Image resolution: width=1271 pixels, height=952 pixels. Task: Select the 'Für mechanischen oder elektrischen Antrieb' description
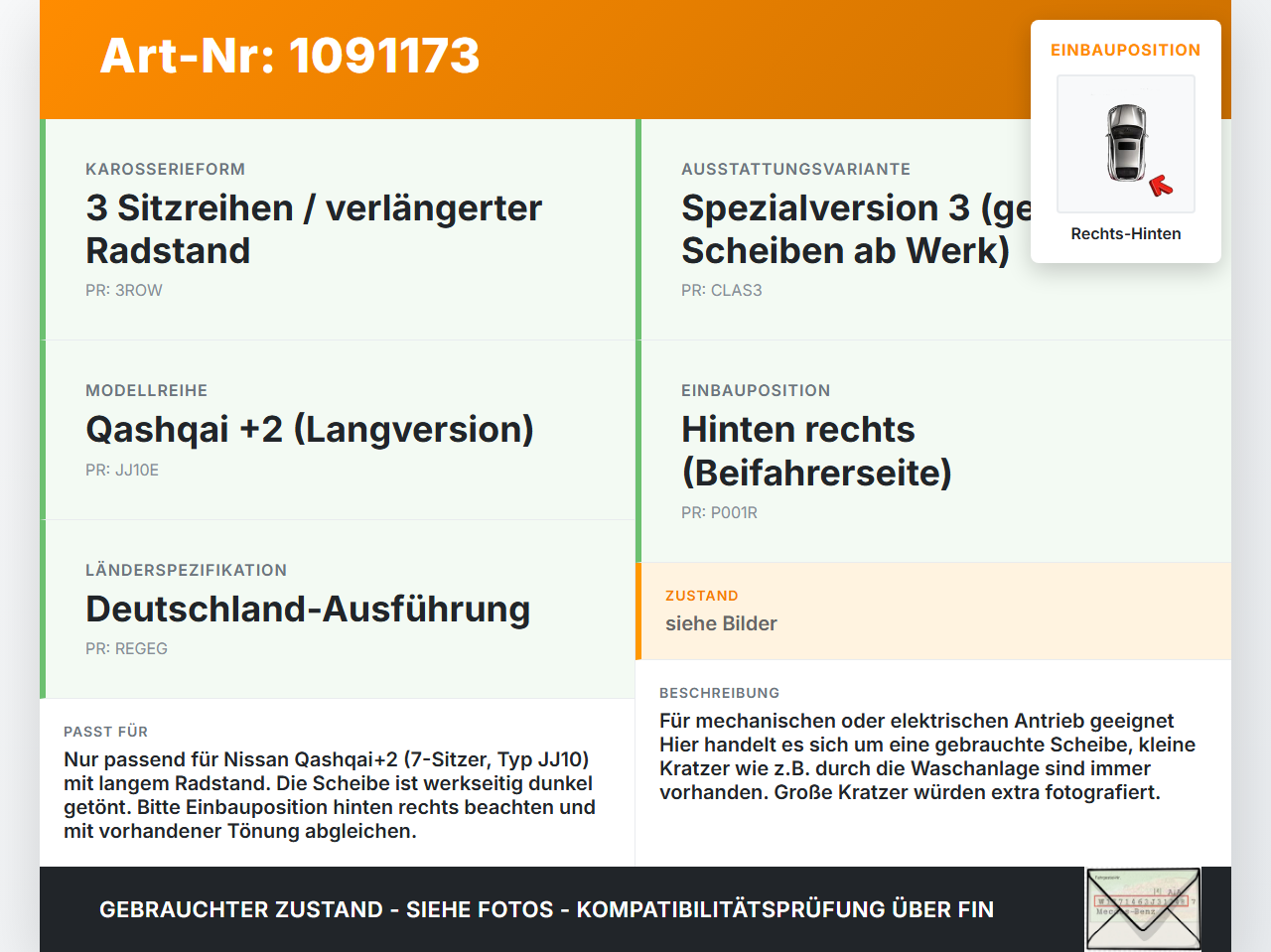[927, 756]
